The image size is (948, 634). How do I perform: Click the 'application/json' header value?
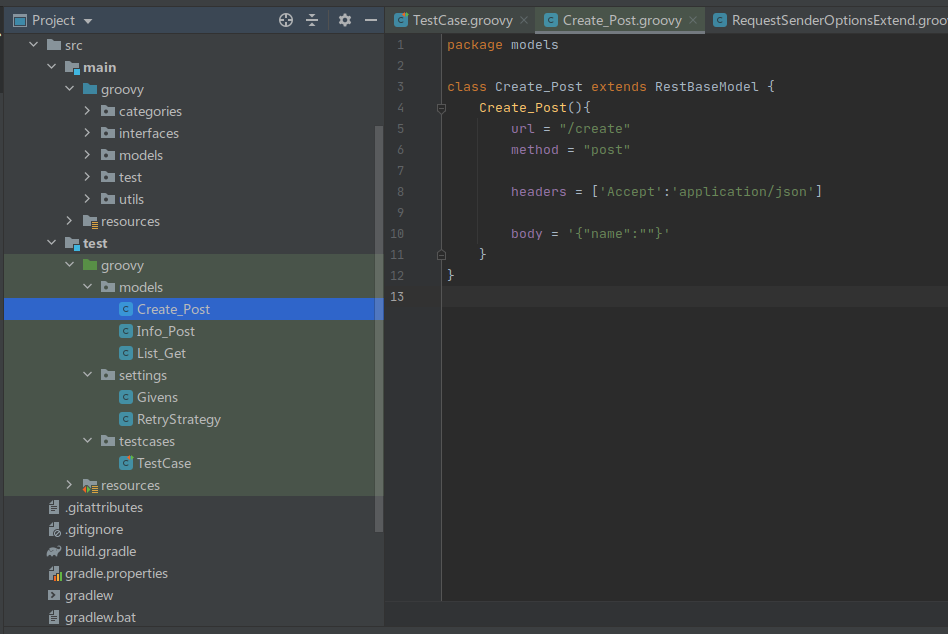pos(742,192)
